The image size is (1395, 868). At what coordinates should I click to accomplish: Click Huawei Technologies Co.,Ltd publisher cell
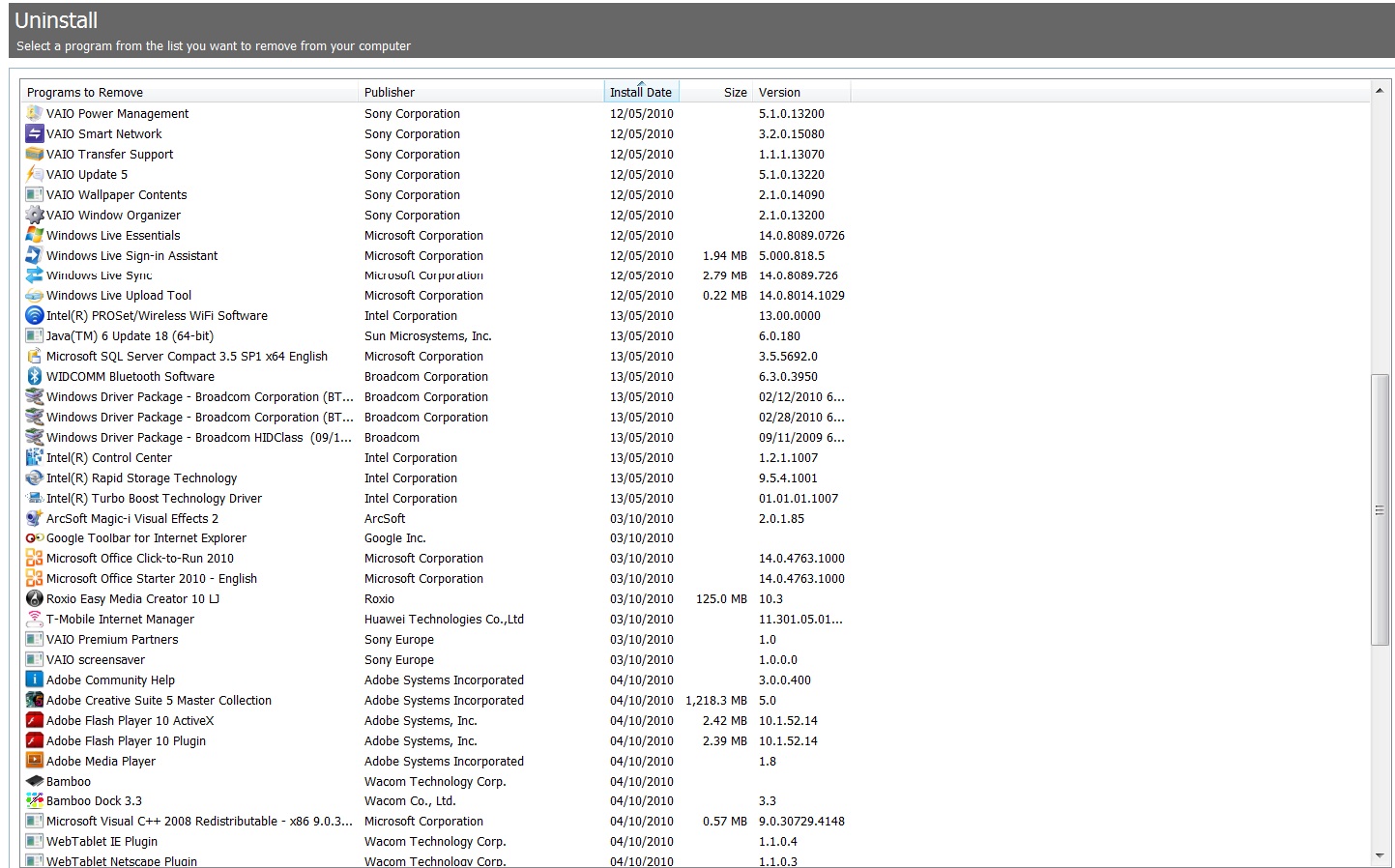coord(444,619)
